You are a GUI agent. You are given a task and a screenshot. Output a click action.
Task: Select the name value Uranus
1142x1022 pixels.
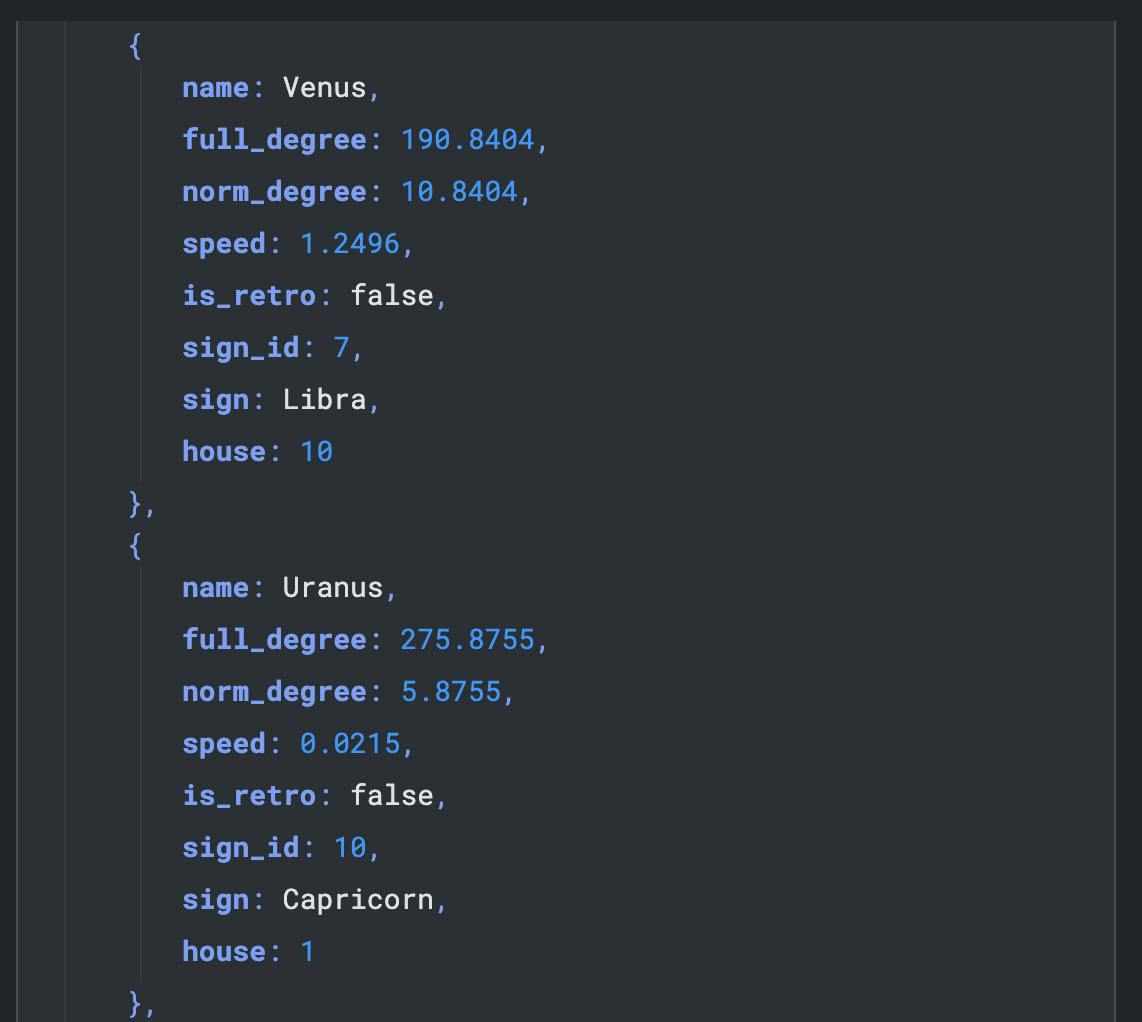(332, 588)
